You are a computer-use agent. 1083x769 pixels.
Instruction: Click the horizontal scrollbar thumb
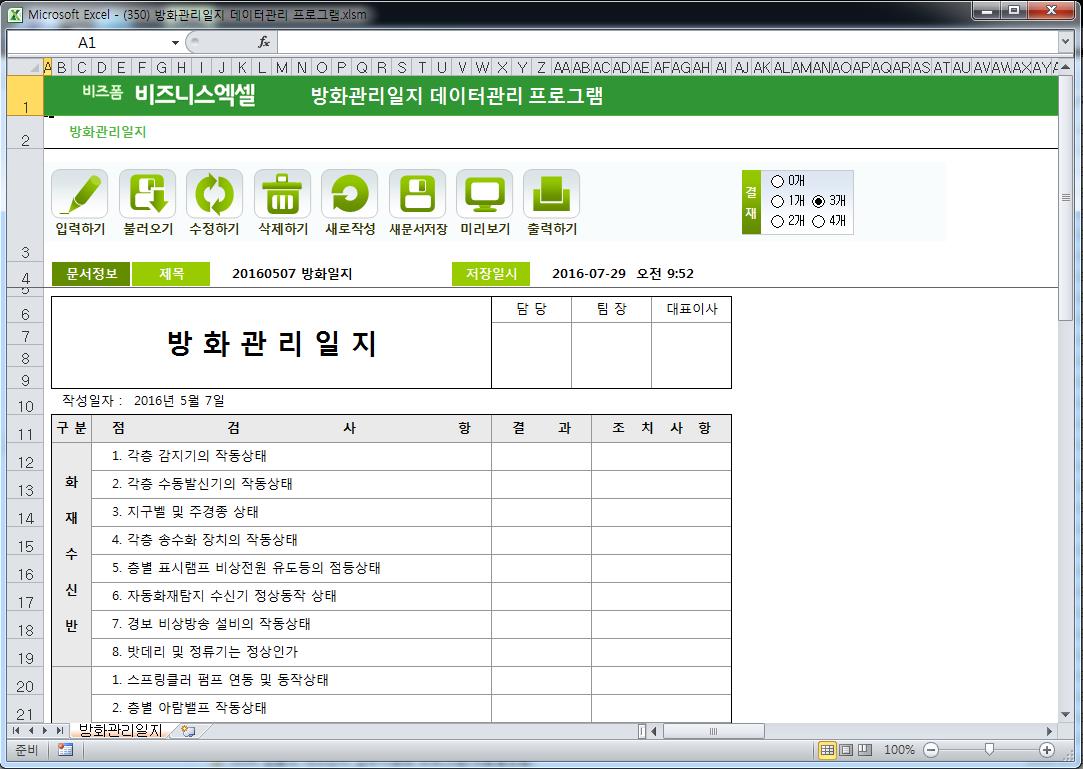tap(713, 731)
